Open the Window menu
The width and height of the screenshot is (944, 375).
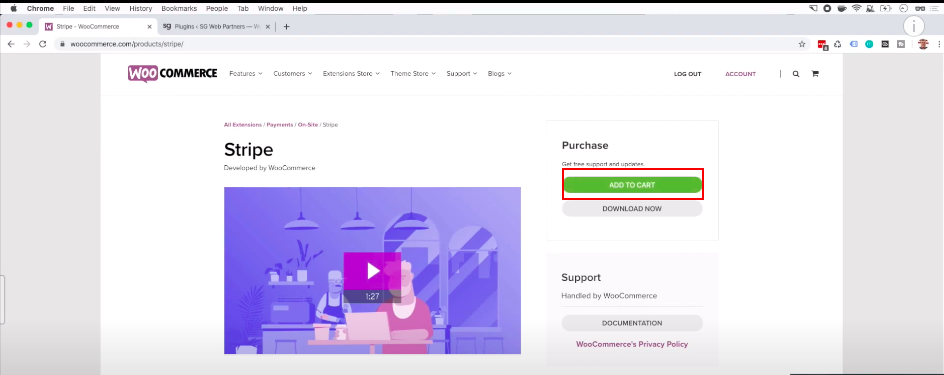(270, 8)
